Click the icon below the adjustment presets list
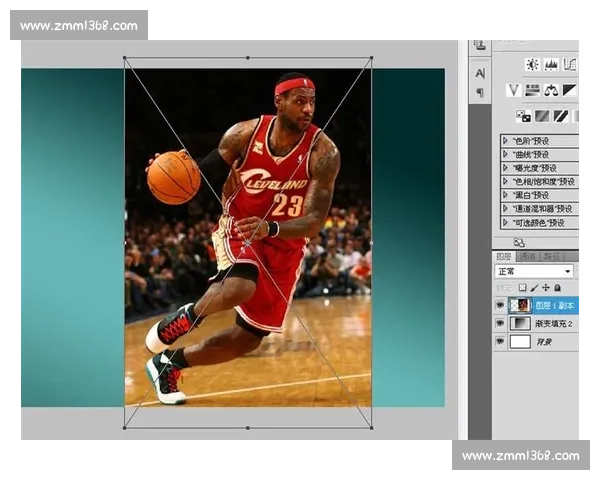The image size is (600, 480). 519,243
